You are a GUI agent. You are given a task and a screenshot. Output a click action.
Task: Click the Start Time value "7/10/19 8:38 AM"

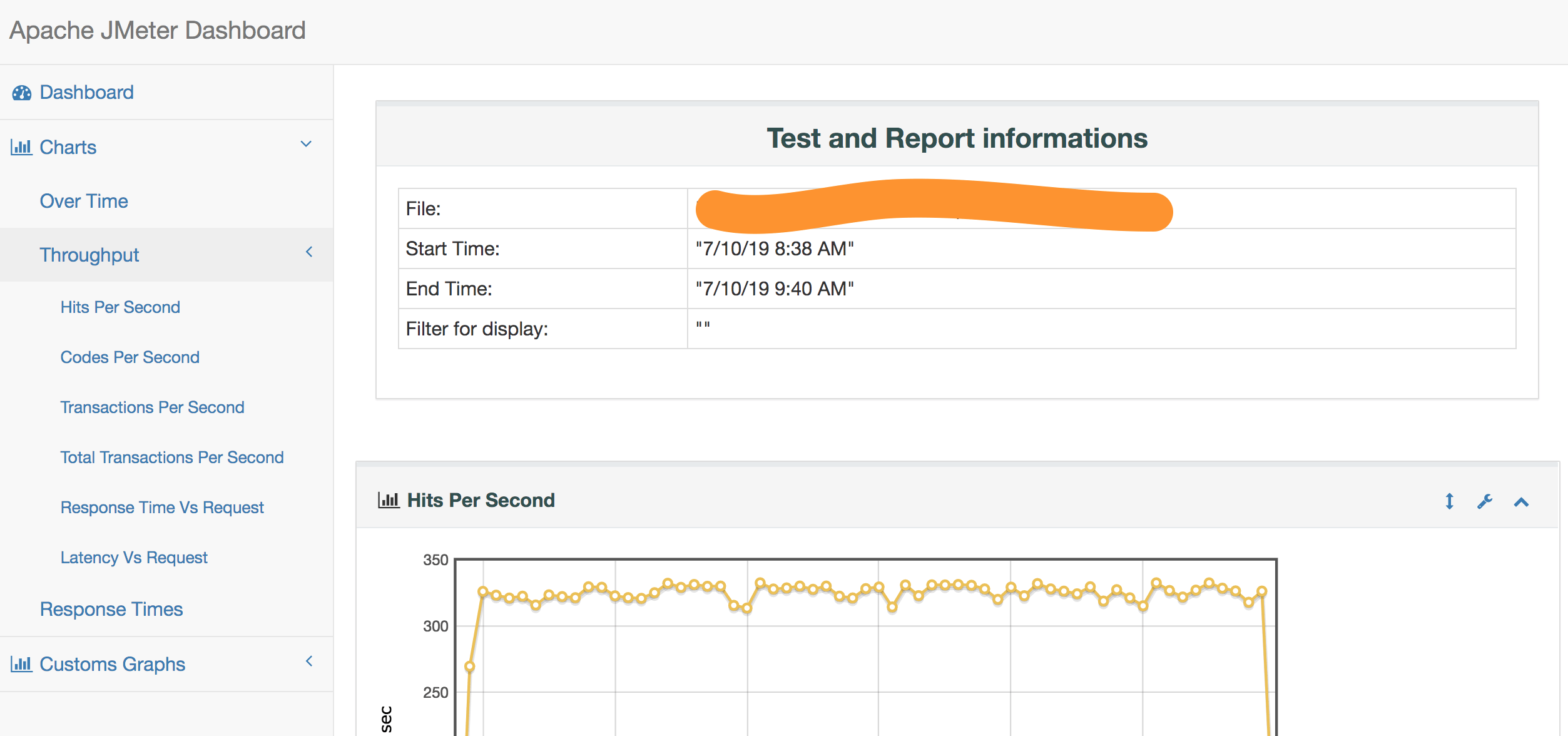click(775, 249)
